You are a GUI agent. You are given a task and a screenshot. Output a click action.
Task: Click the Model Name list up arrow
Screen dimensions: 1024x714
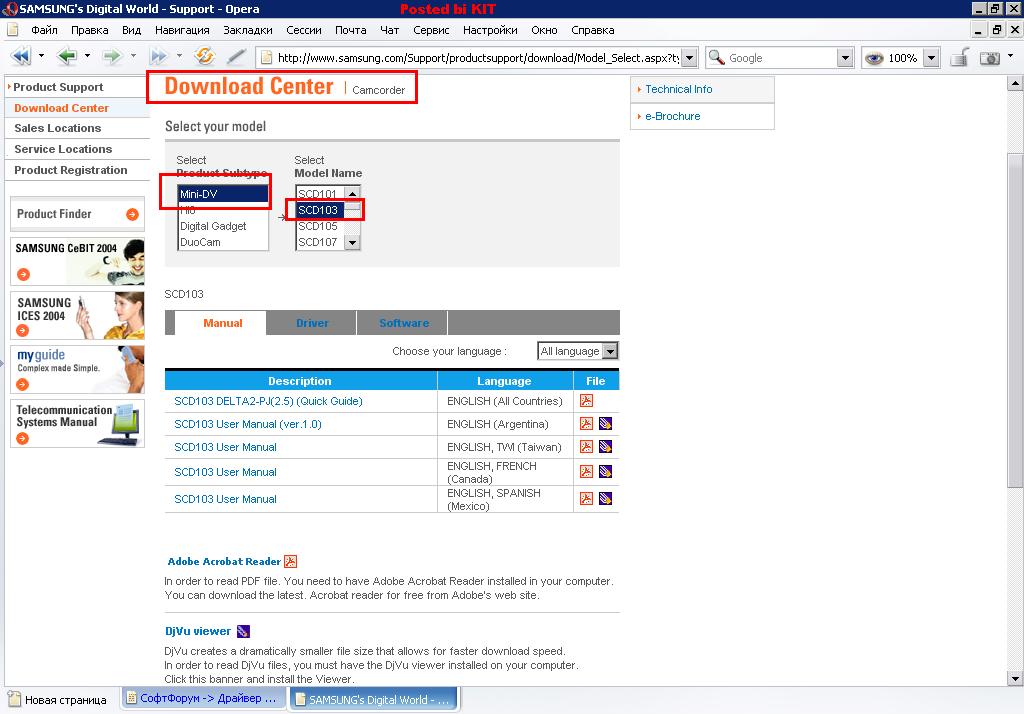pyautogui.click(x=352, y=193)
